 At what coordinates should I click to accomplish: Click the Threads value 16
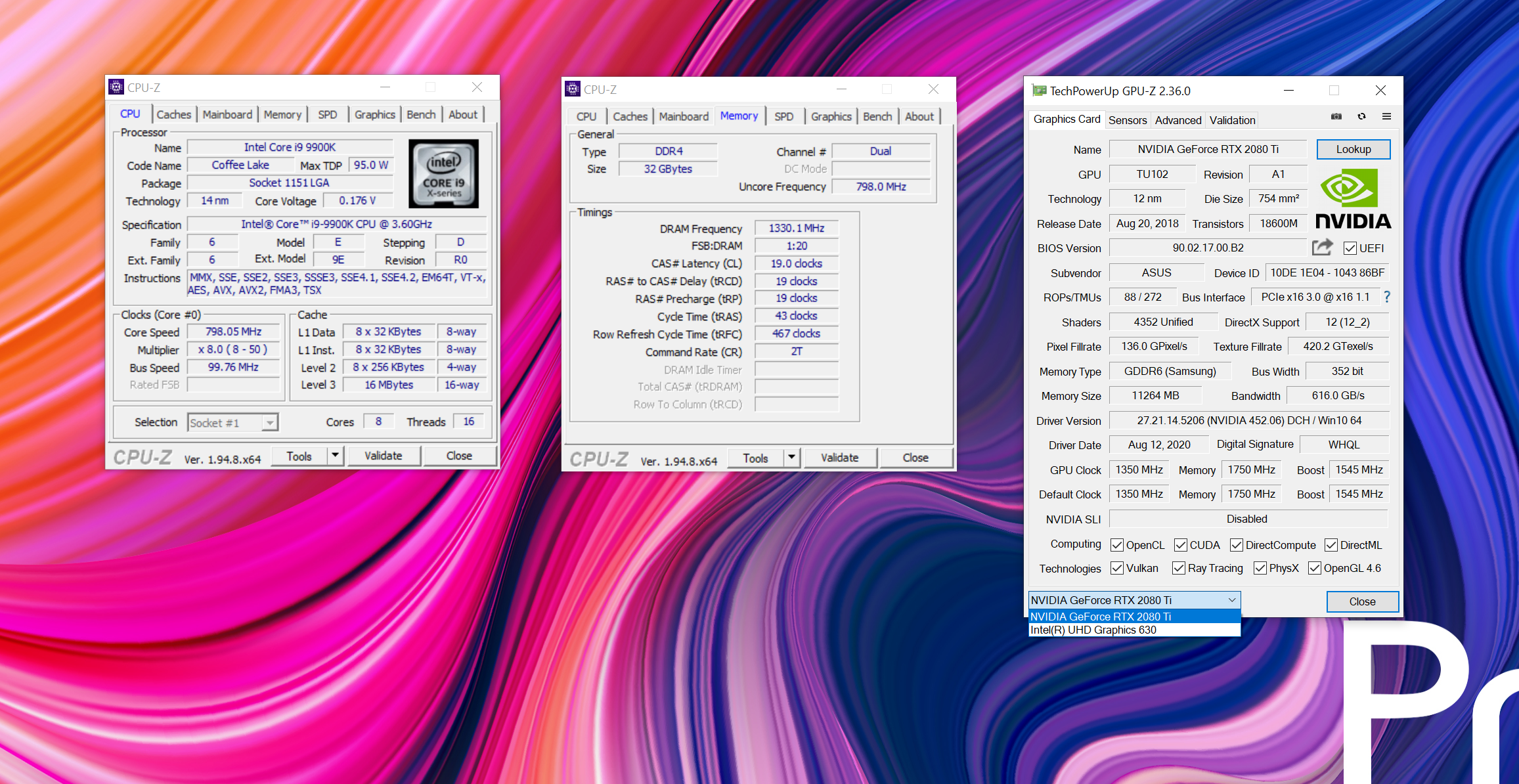(468, 422)
